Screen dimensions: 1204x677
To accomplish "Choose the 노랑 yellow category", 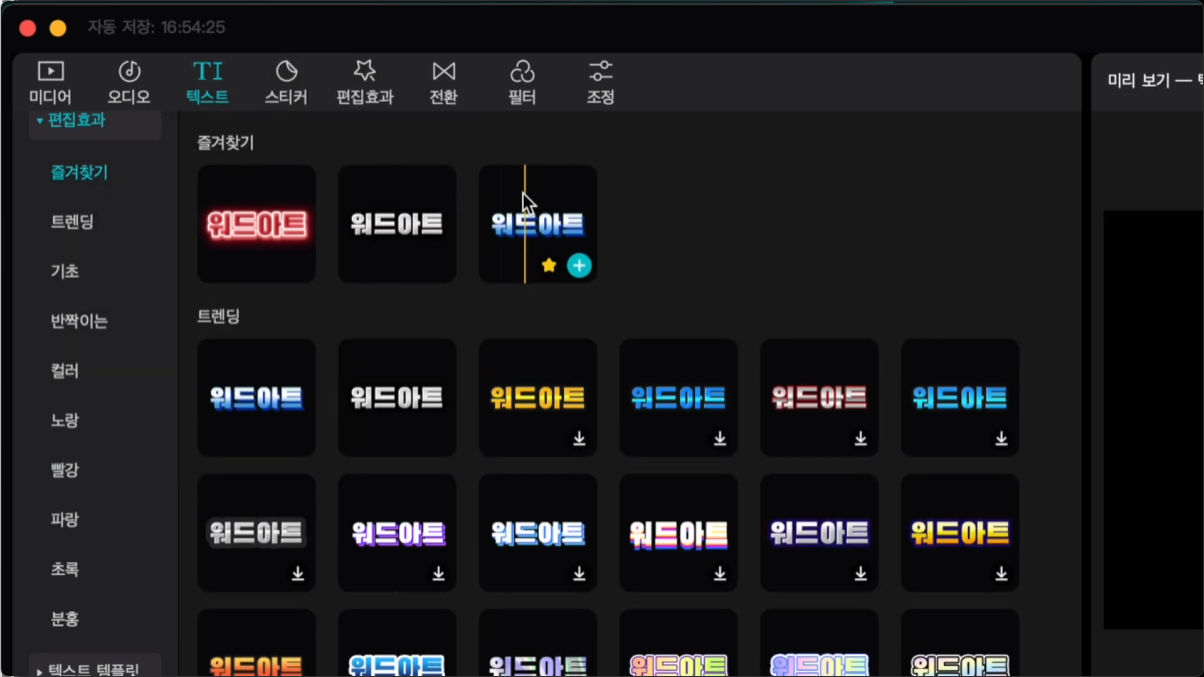I will pyautogui.click(x=65, y=420).
